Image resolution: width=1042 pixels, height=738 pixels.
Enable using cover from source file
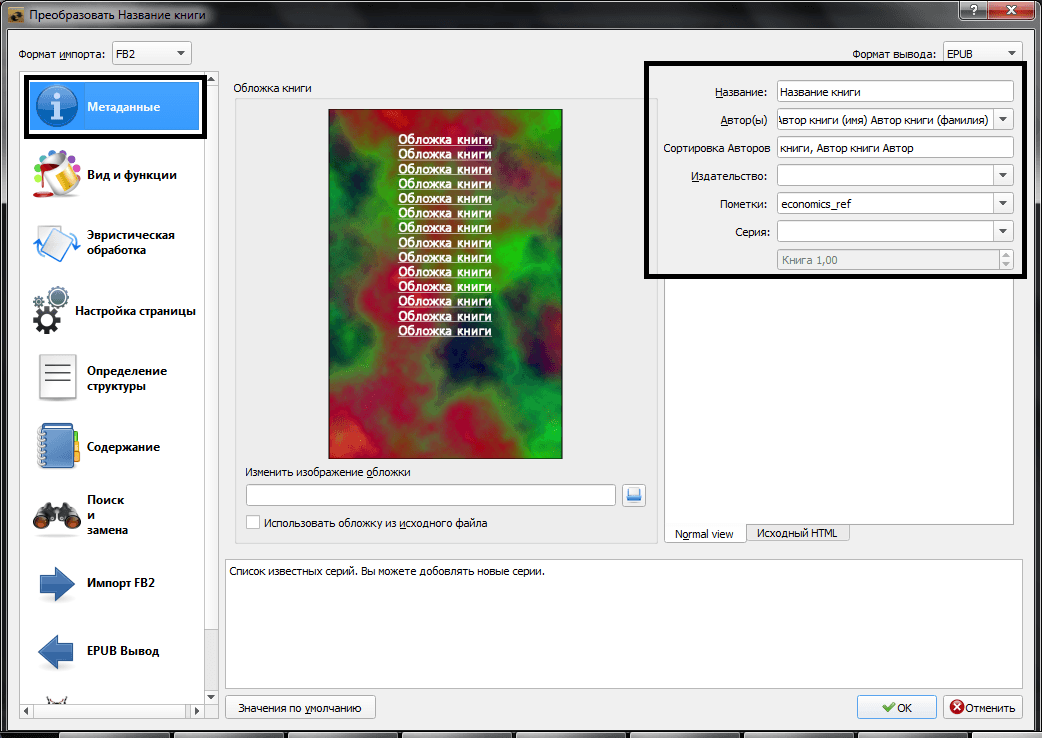[253, 523]
